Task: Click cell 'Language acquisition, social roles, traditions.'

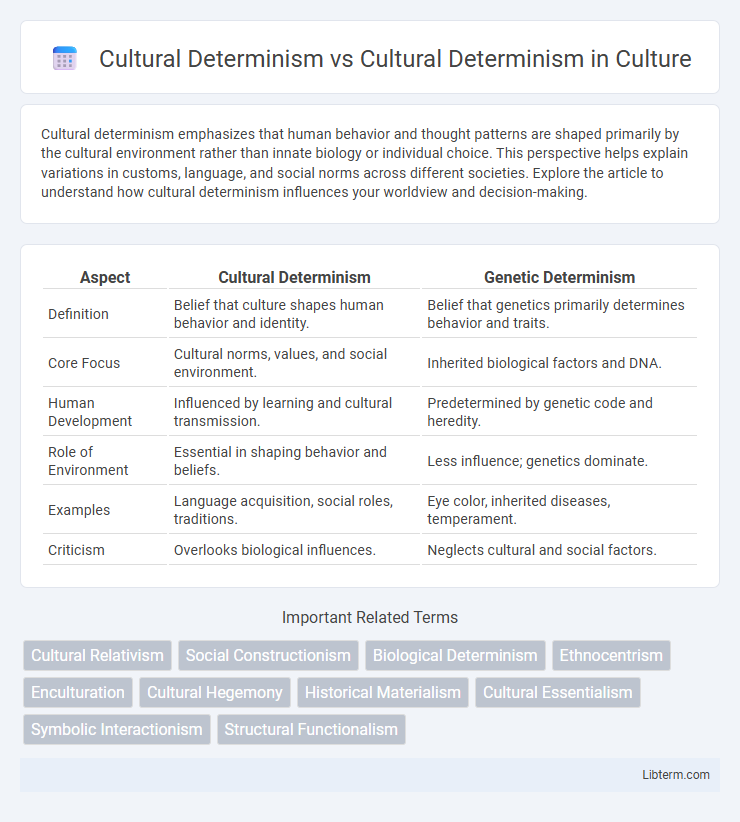Action: 295,510
